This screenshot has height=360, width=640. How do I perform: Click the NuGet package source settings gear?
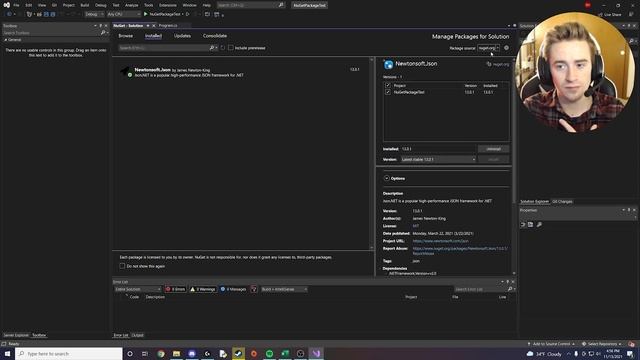click(507, 48)
